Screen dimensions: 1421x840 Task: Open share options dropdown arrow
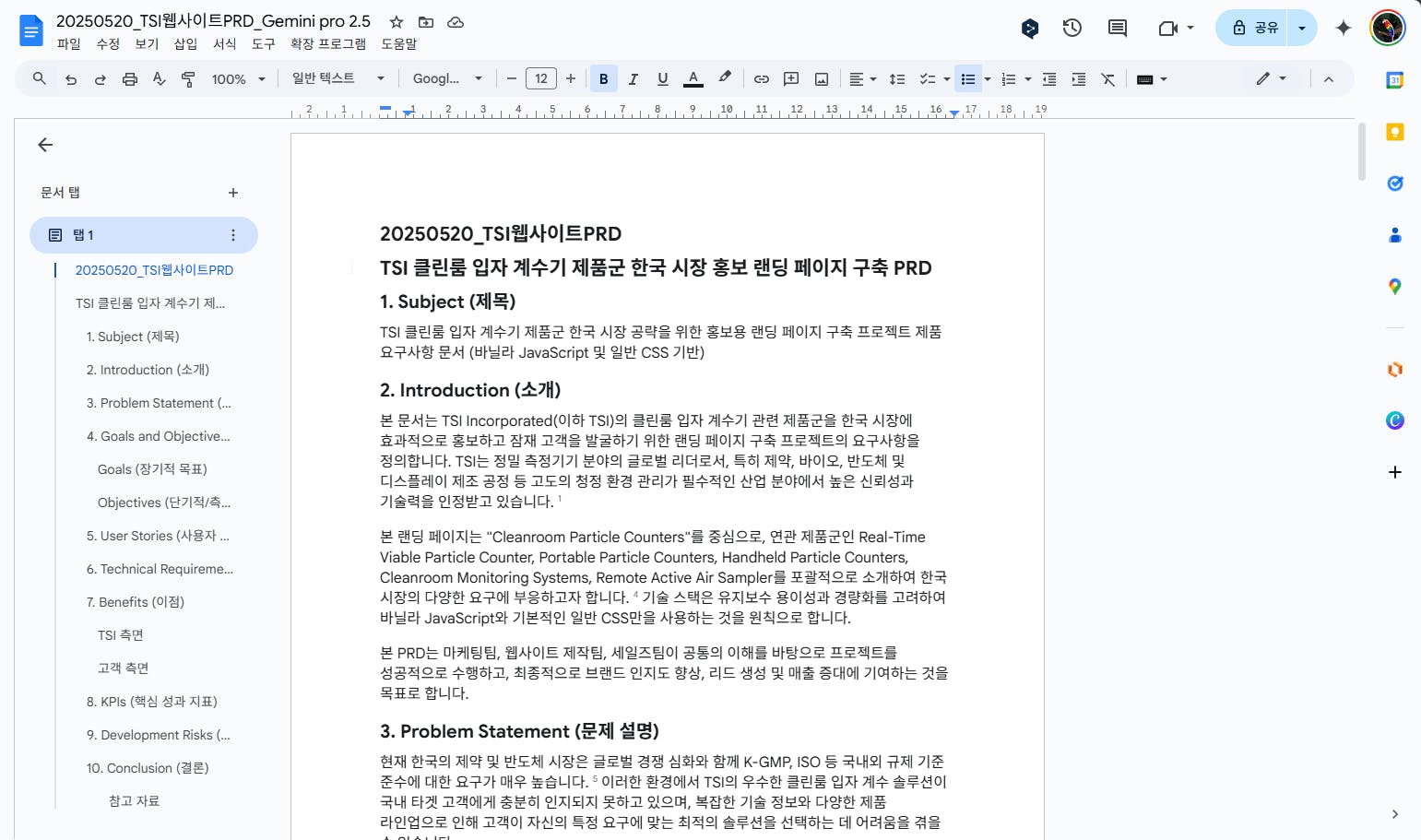click(1302, 28)
